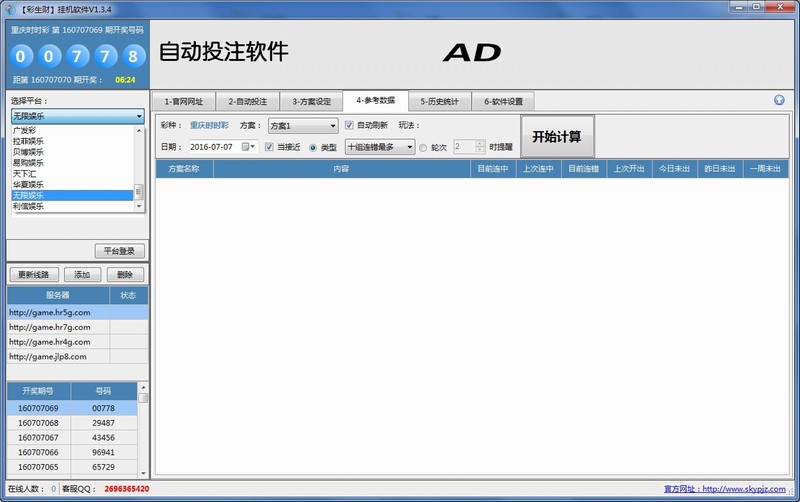Select the 类型 radio button
This screenshot has width=800, height=502.
pos(313,147)
